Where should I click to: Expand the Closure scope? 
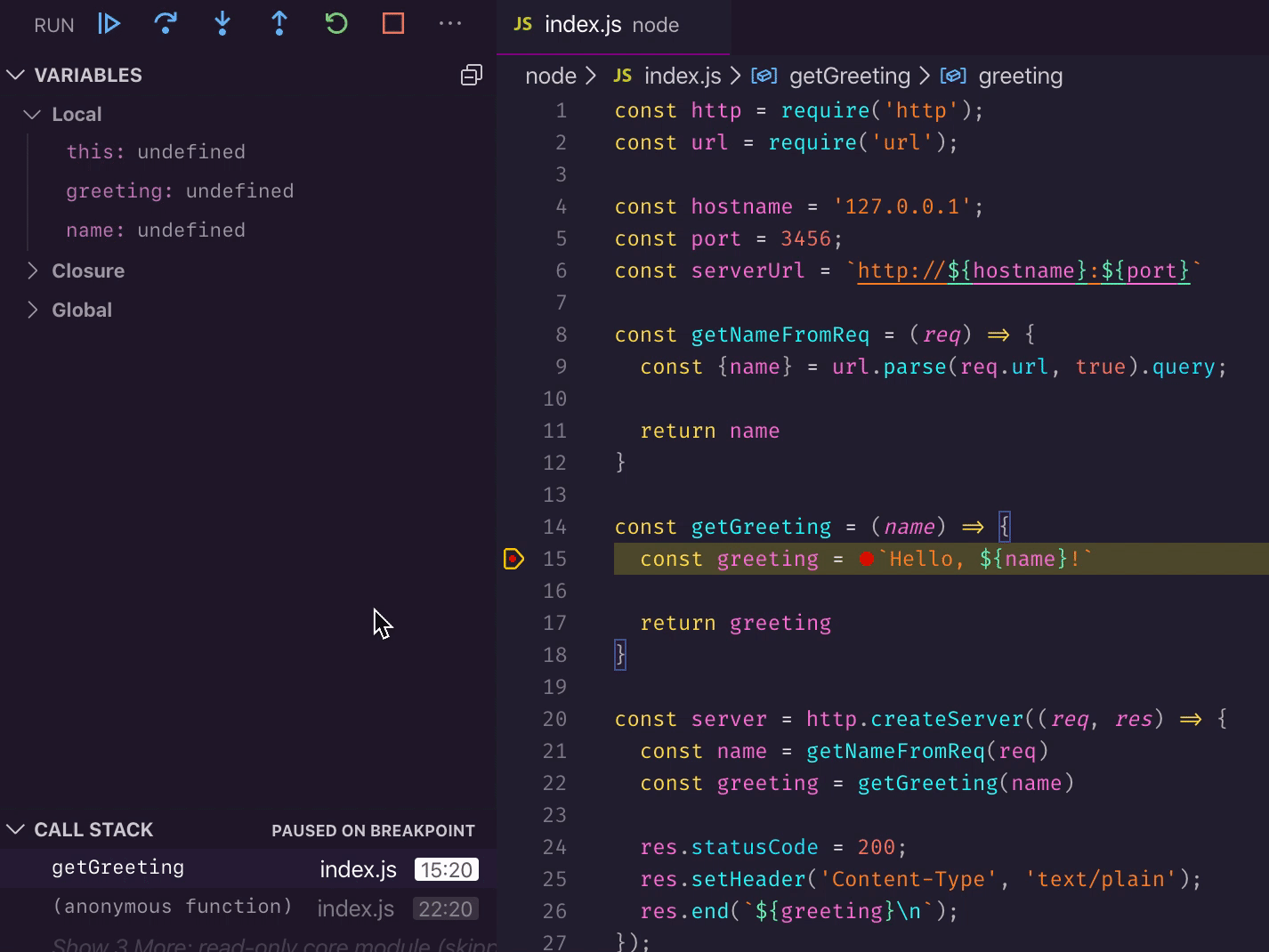87,270
